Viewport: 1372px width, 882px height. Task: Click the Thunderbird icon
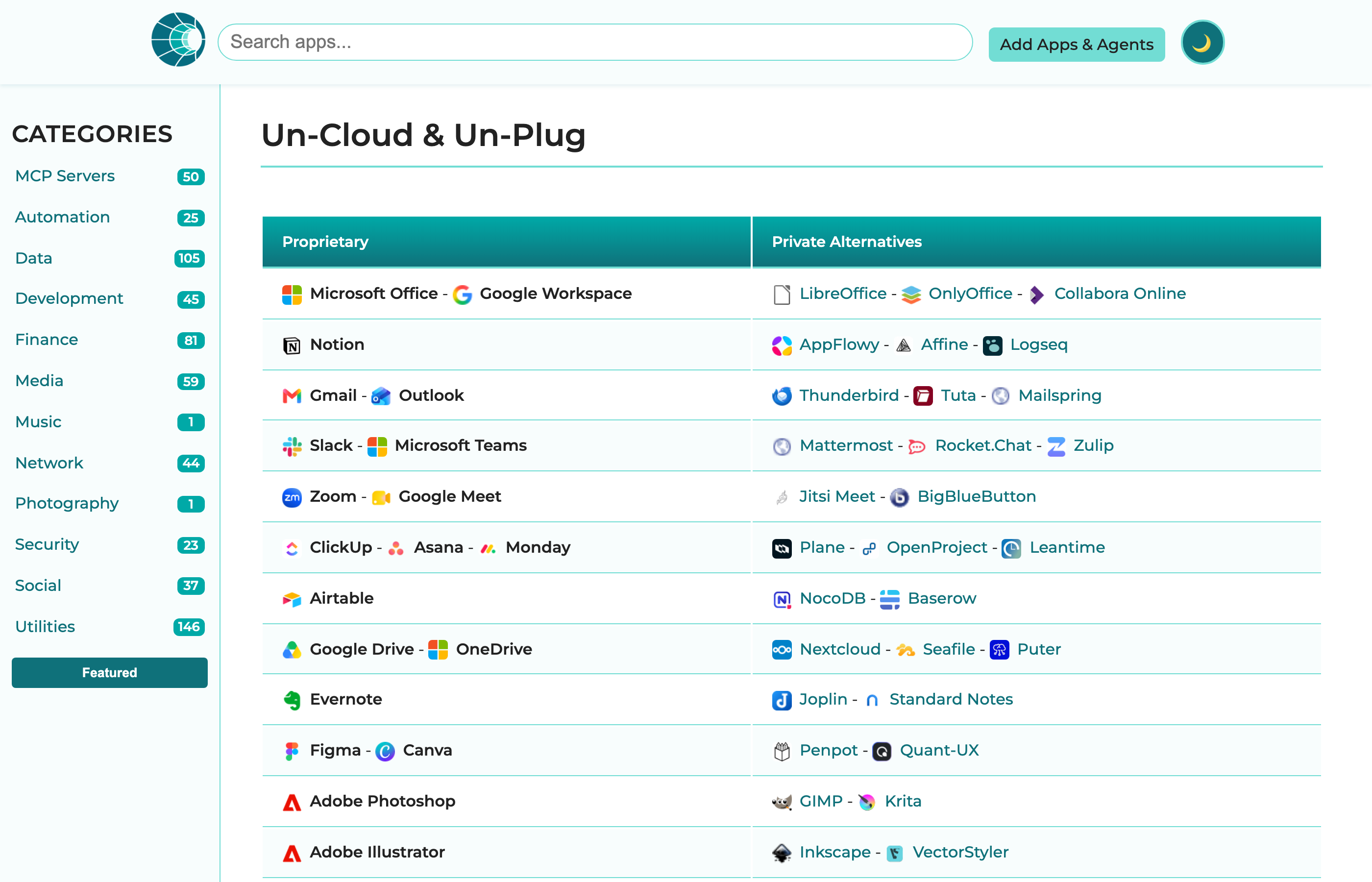782,396
